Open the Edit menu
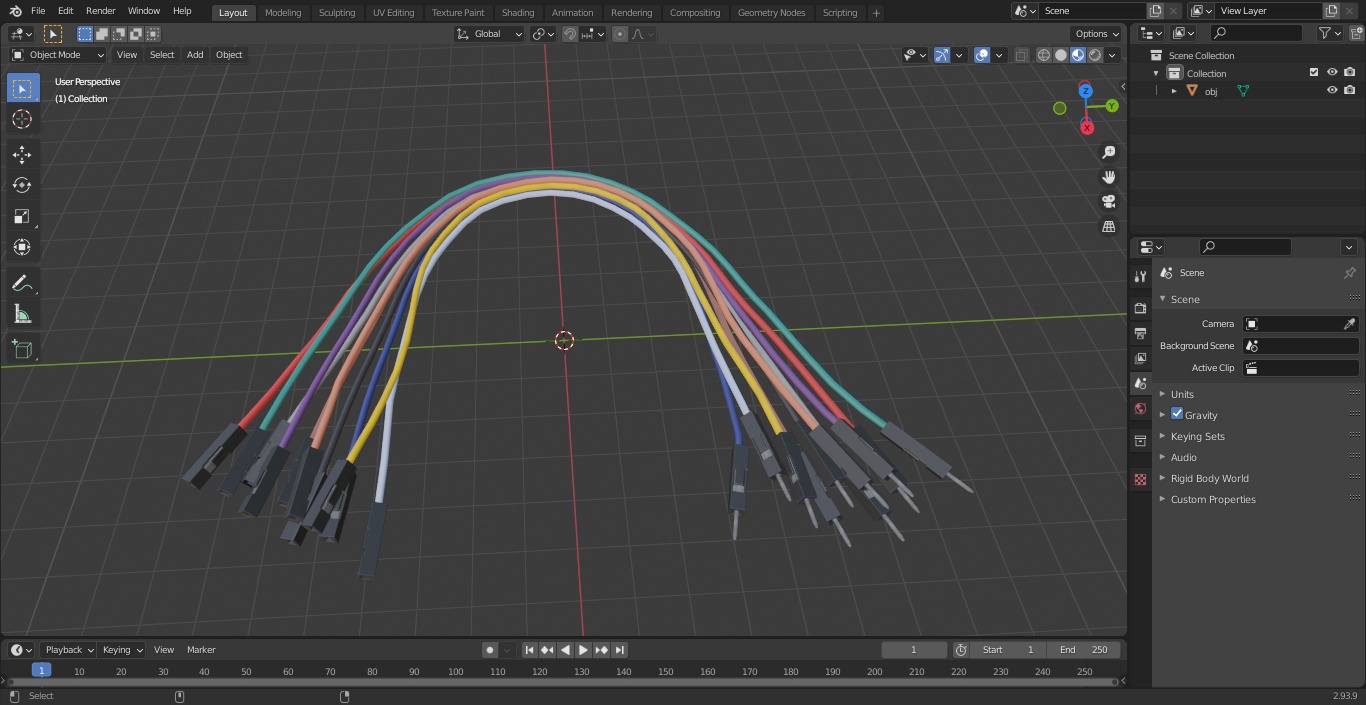 point(65,11)
